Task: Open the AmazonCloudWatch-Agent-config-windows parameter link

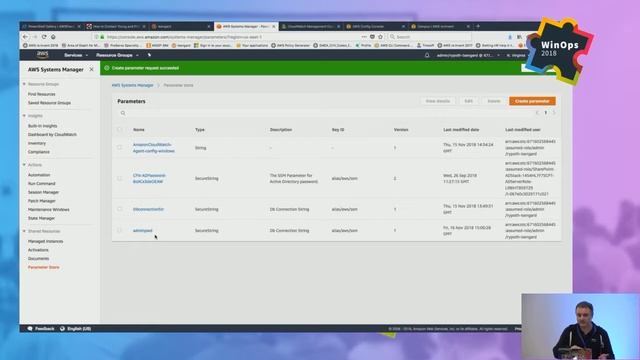Action: pos(153,148)
